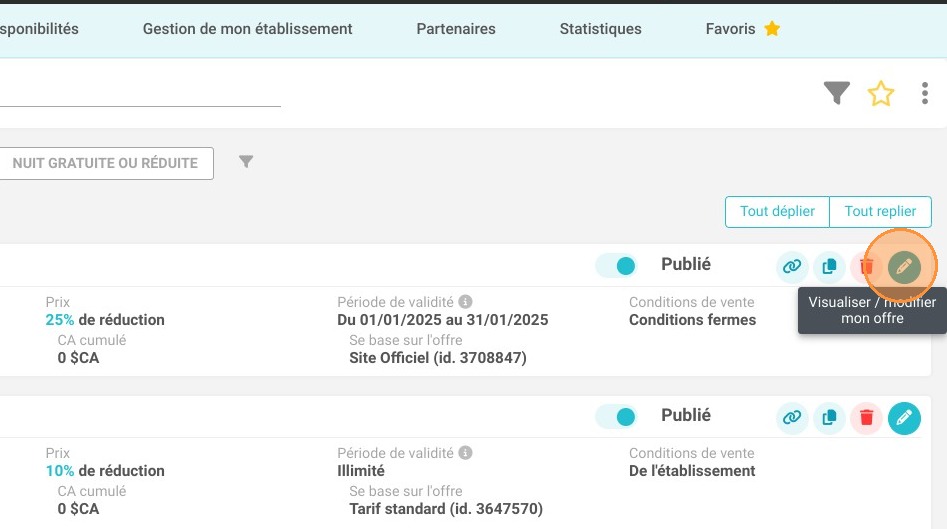Click De l'établissement conditions text

[692, 470]
